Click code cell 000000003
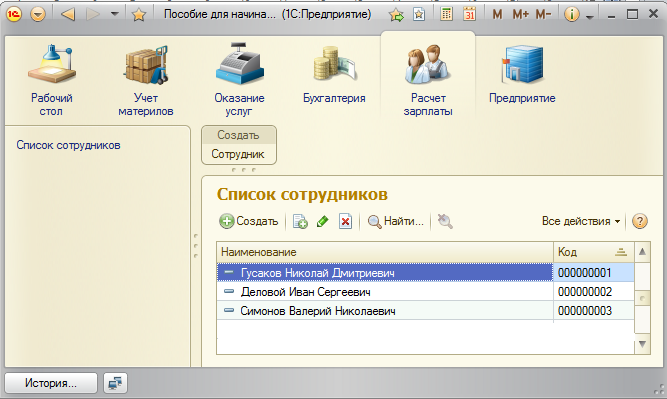The height and width of the screenshot is (399, 667). point(593,311)
